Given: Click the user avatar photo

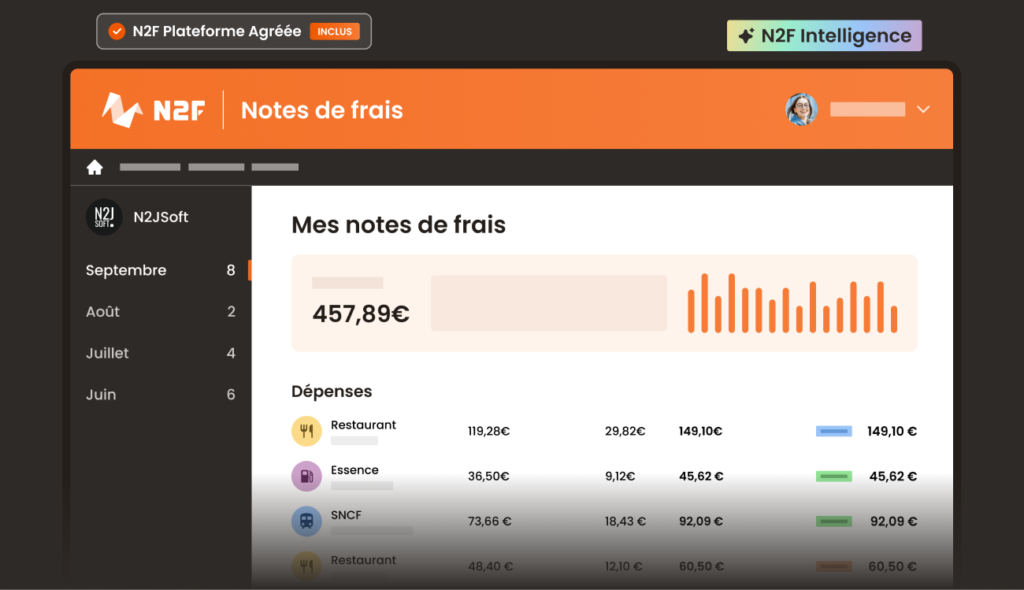Looking at the screenshot, I should pyautogui.click(x=801, y=109).
